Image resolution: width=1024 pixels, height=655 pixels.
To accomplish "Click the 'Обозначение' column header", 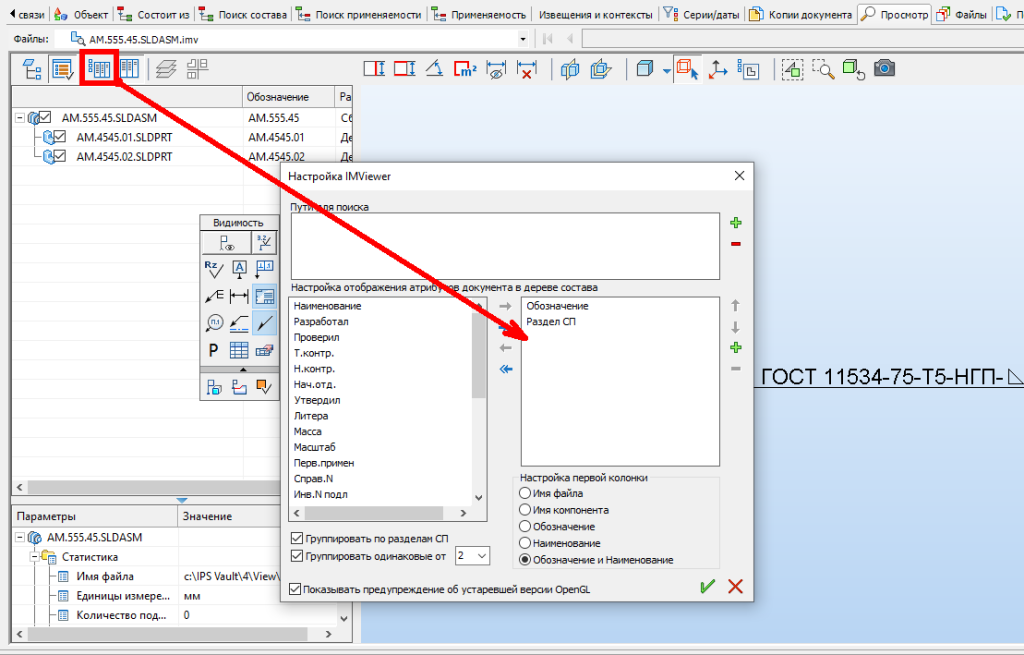I will pos(289,96).
